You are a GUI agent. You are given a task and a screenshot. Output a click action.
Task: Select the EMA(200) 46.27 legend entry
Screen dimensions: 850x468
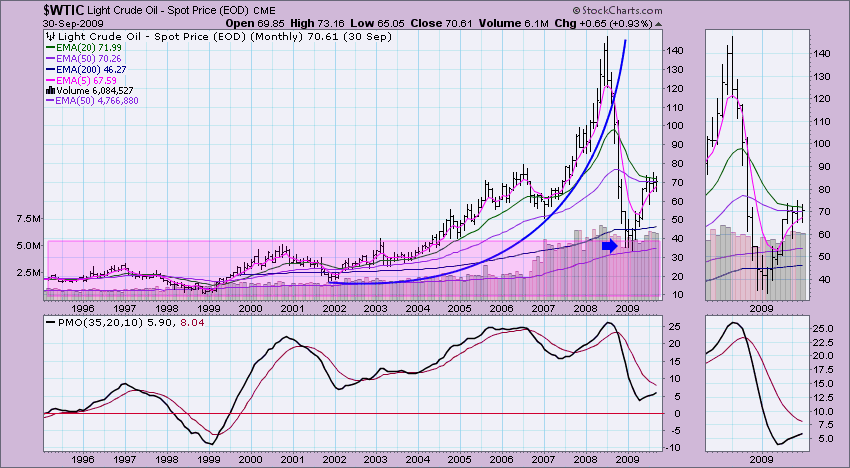click(x=92, y=69)
